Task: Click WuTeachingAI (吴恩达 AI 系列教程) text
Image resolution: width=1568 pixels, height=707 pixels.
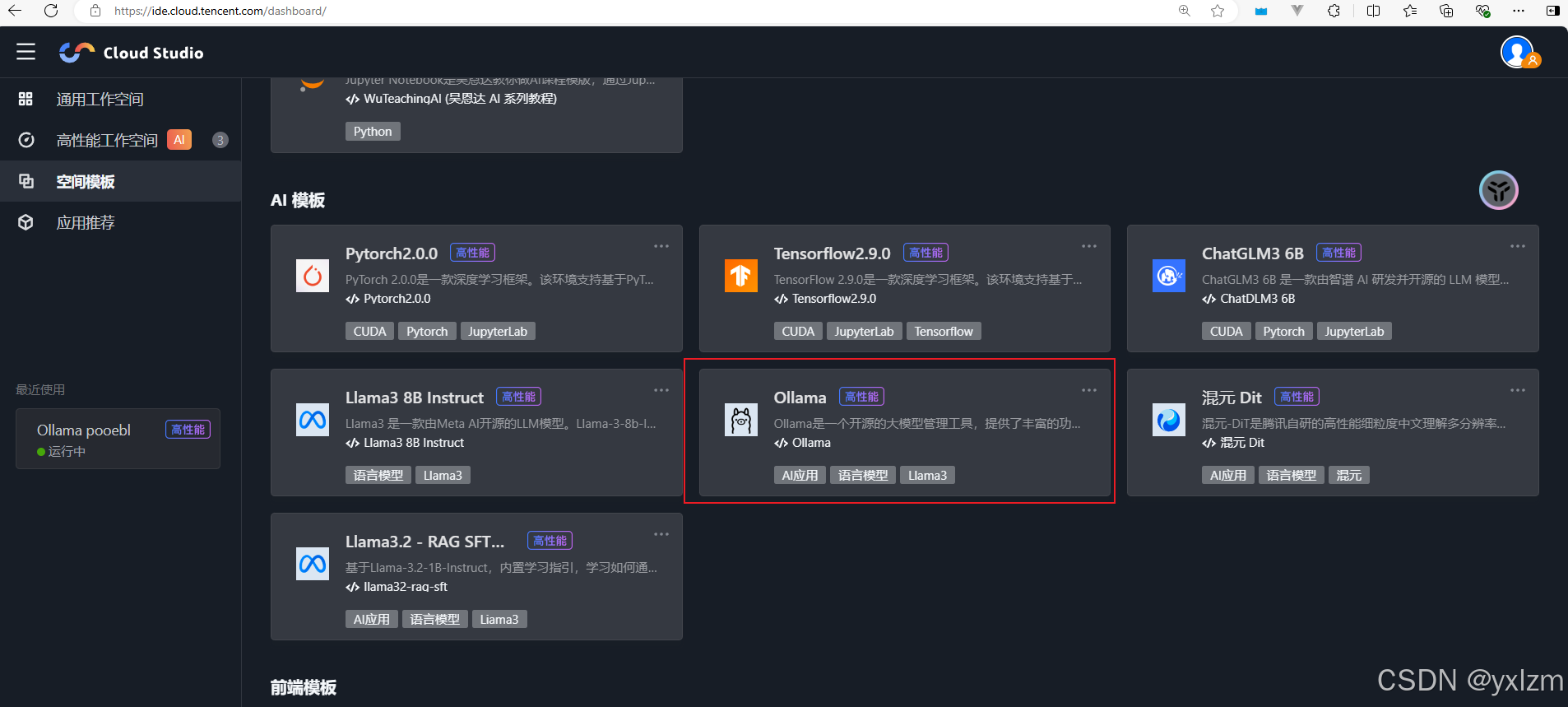Action: [461, 99]
